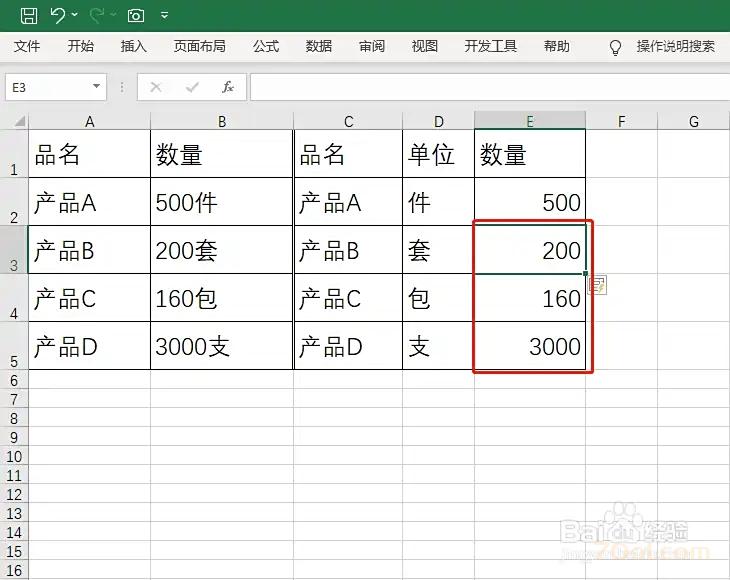Select column D header

[x=439, y=121]
